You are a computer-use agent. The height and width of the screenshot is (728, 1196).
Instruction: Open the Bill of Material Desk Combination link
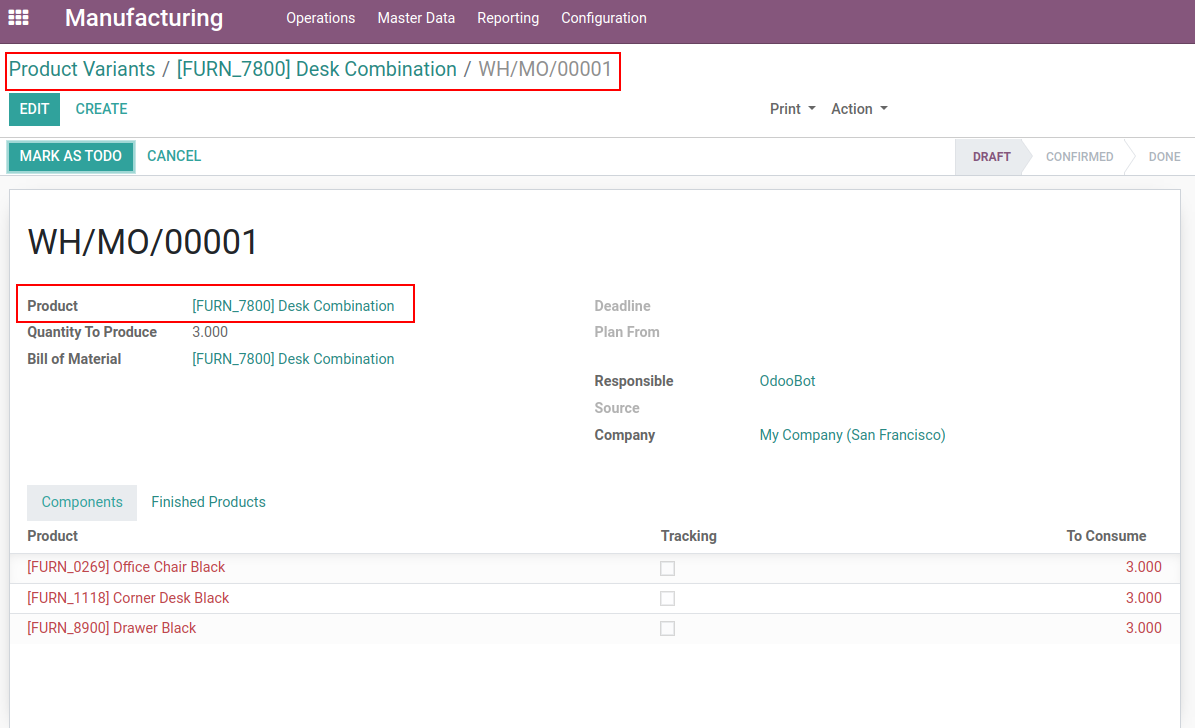[293, 359]
